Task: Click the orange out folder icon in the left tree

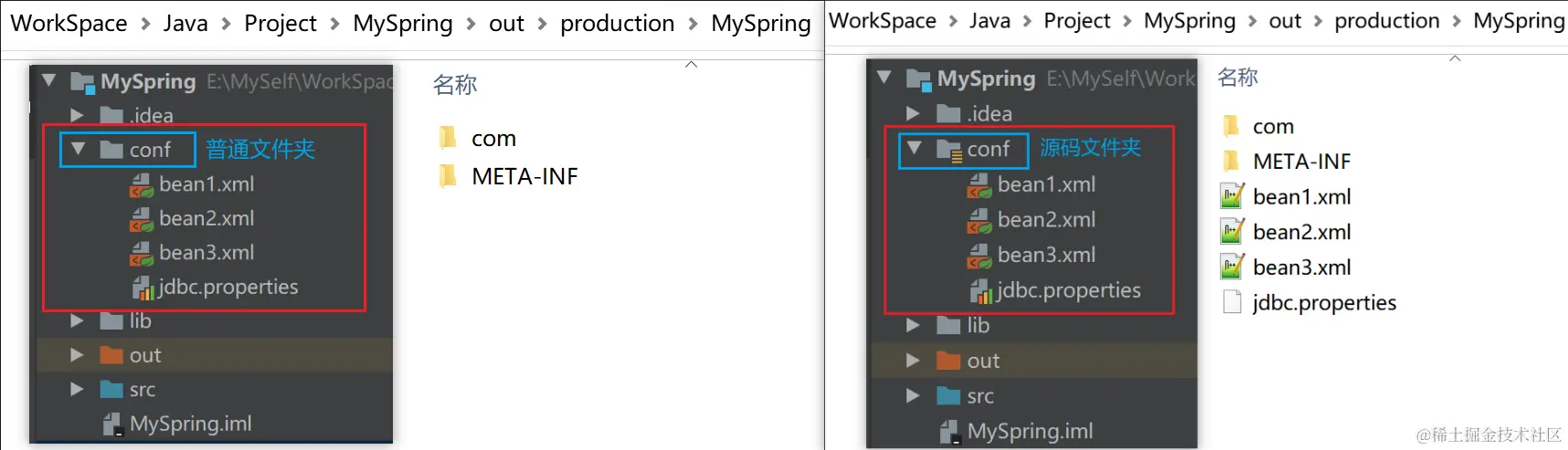Action: 111,355
